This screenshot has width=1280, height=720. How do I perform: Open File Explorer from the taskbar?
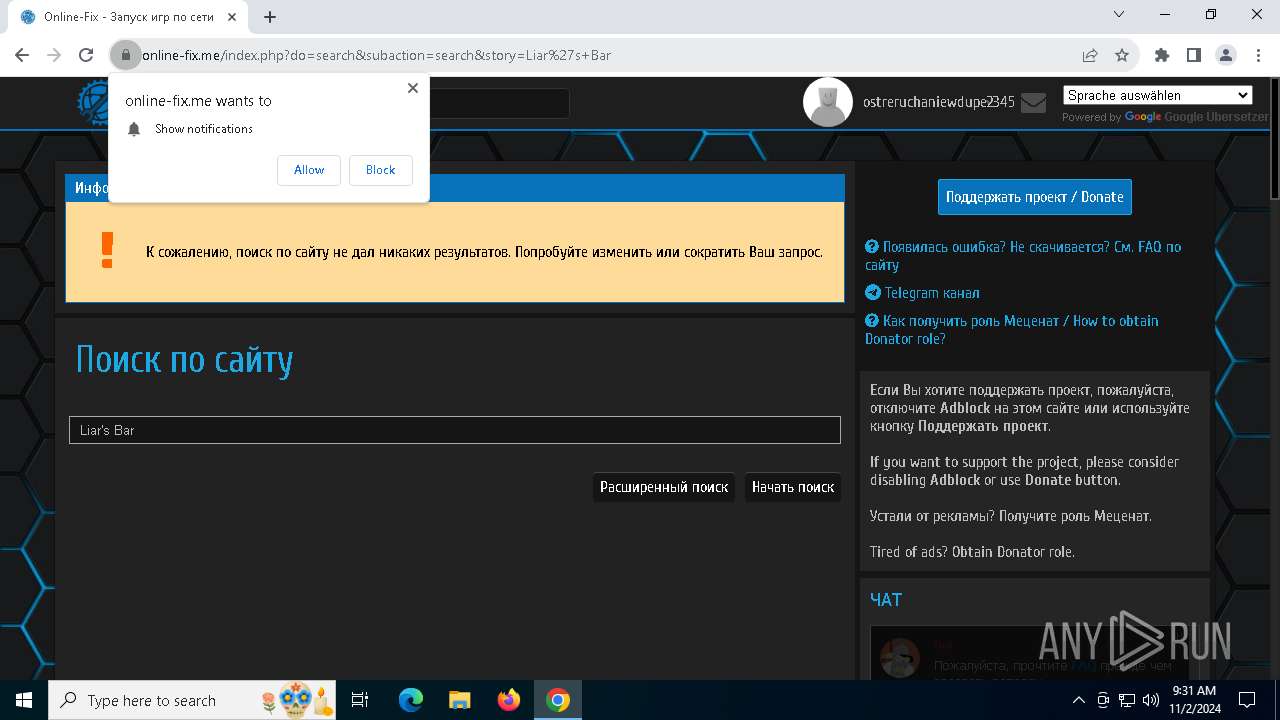459,700
